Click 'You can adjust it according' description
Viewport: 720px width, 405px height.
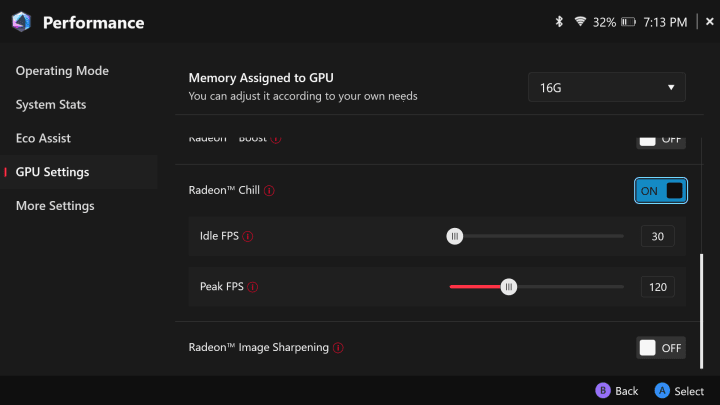click(x=303, y=96)
